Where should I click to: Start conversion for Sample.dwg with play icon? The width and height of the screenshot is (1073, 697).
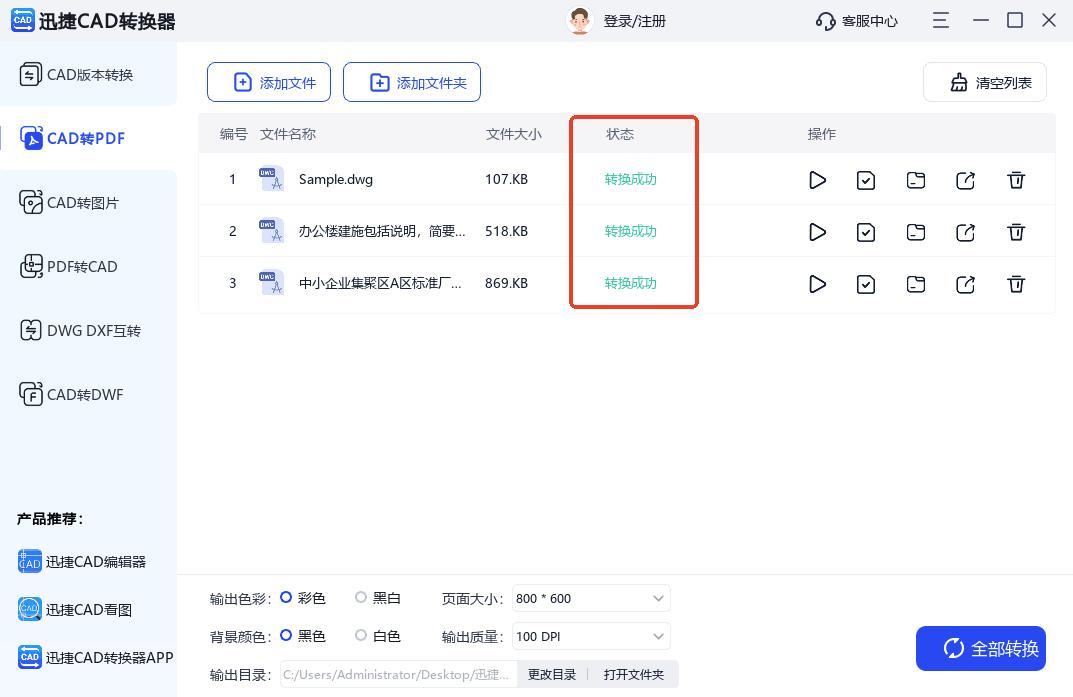point(817,180)
